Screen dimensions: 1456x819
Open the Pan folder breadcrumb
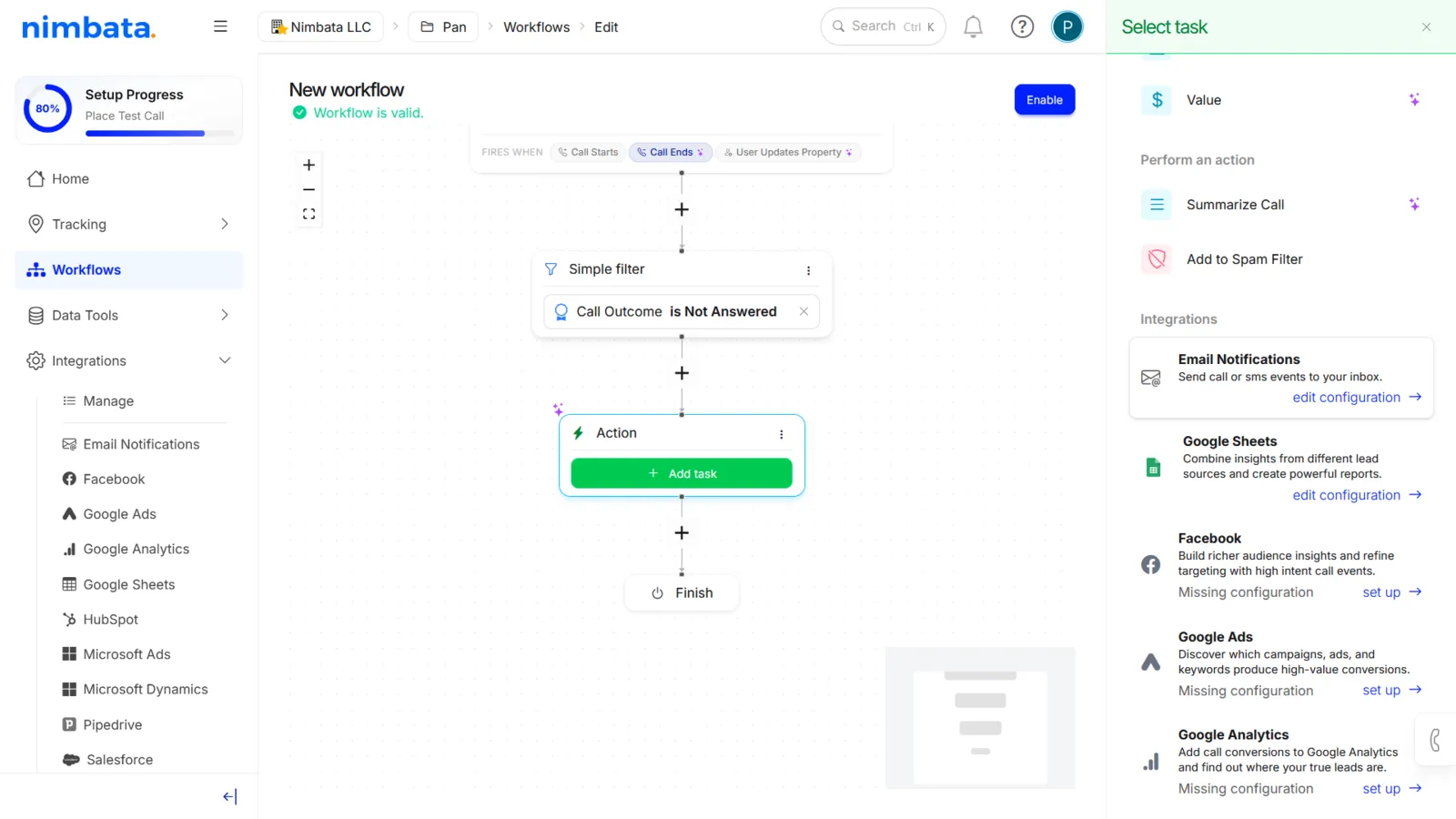click(x=443, y=26)
